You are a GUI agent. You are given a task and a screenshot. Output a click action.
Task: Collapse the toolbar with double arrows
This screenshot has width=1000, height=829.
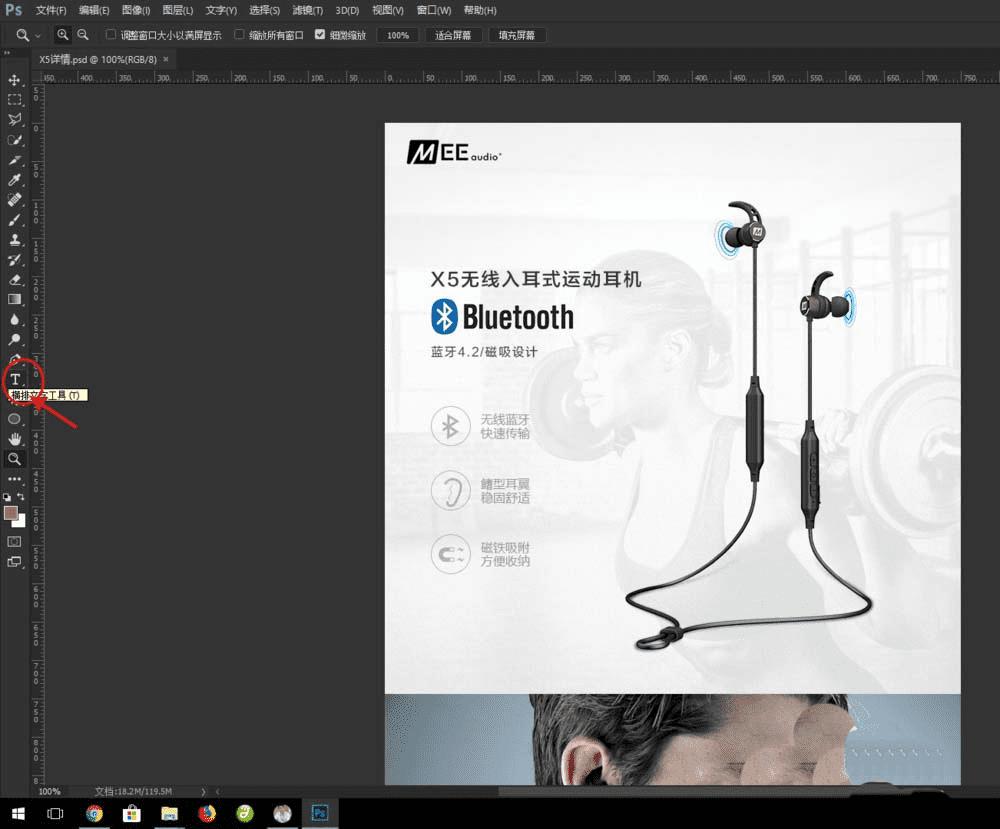coord(7,53)
